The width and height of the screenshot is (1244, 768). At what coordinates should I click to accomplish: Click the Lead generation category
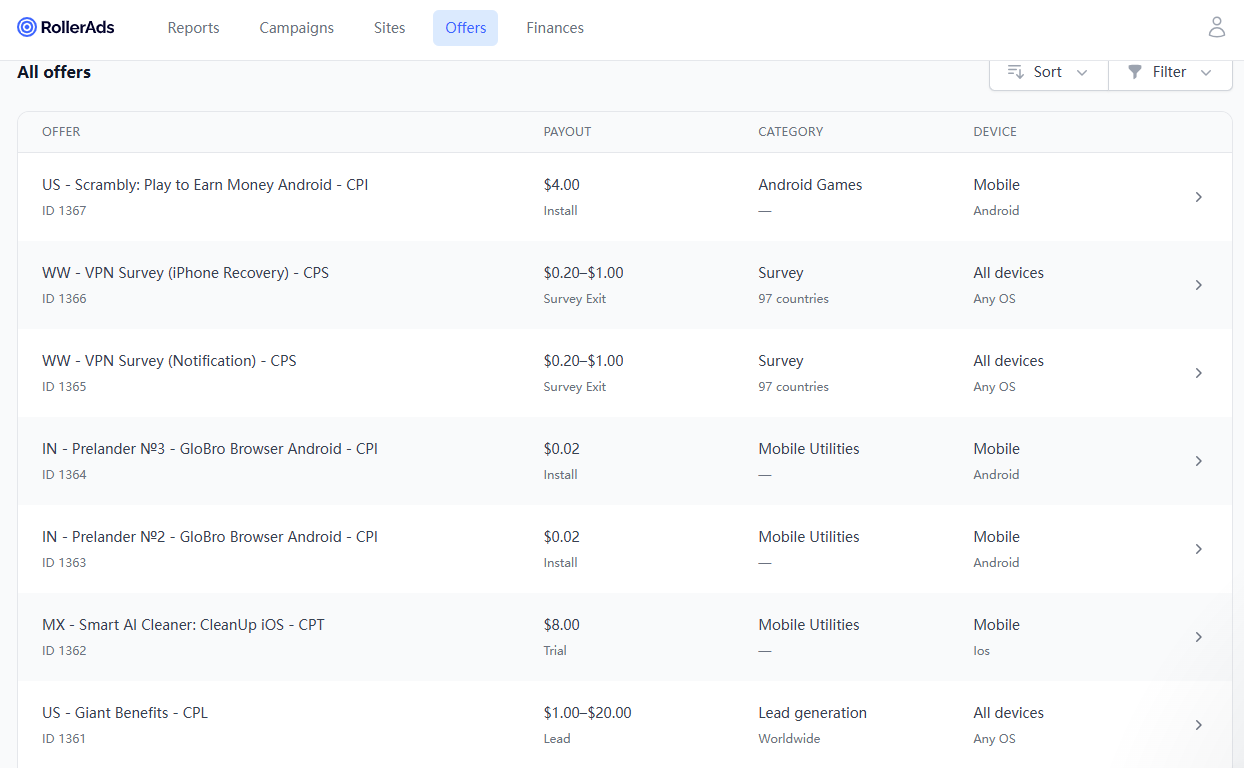pos(813,713)
